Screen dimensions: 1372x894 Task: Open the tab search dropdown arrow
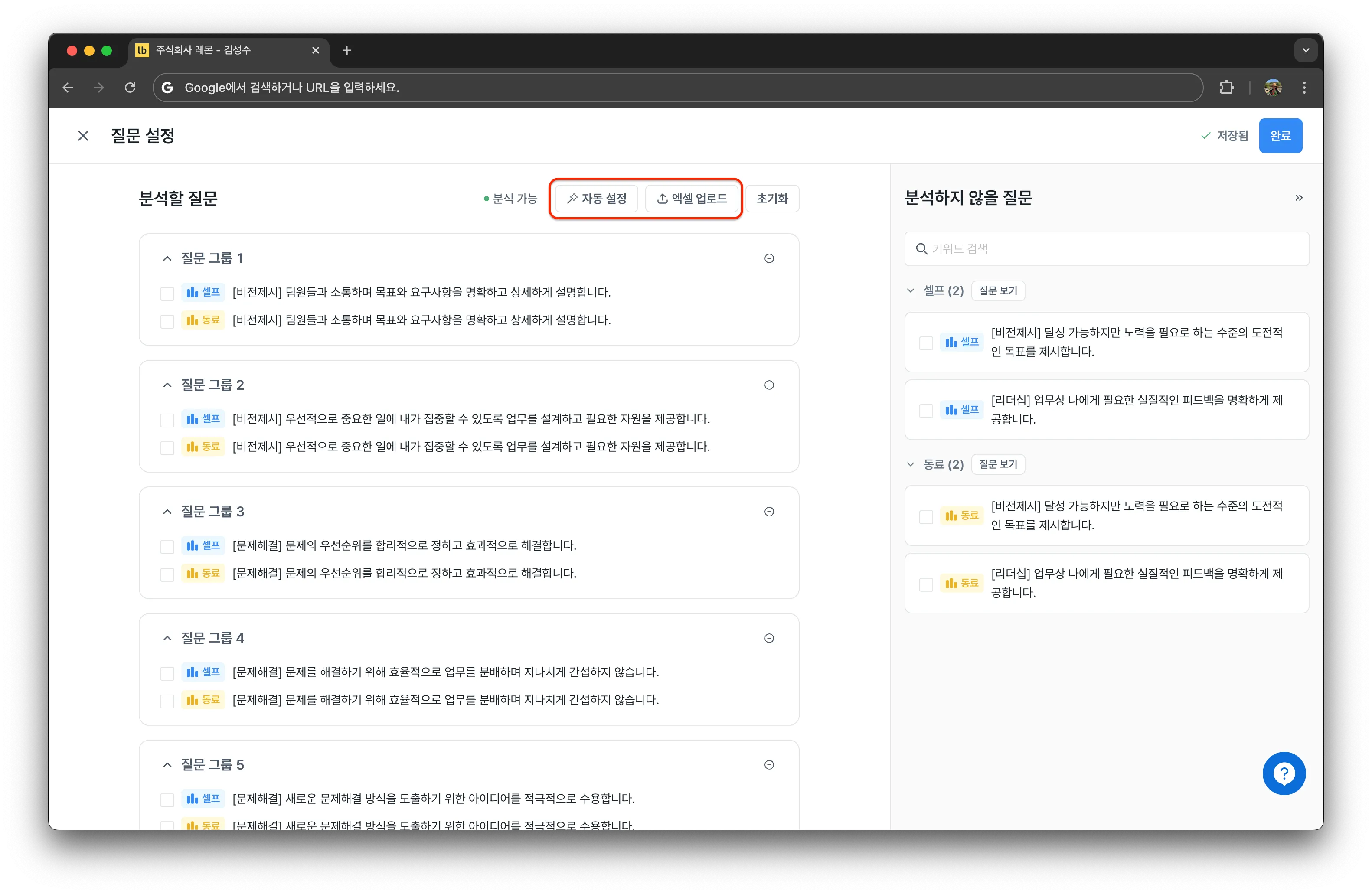point(1306,51)
